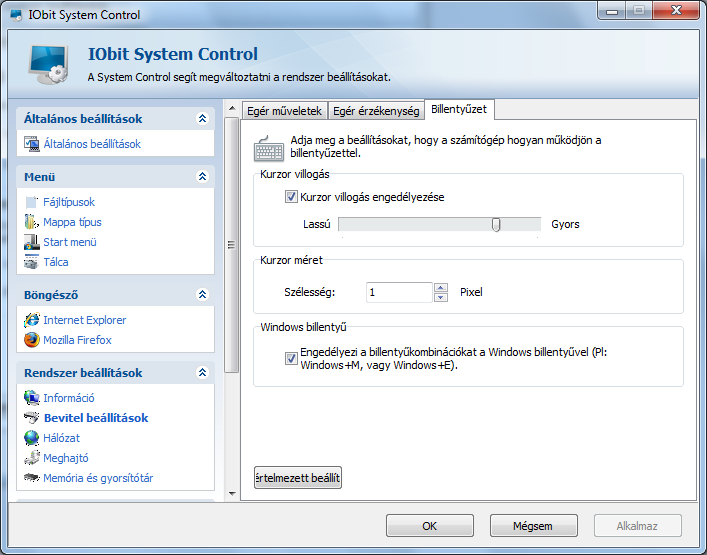Open the Fájltípusok settings link
Screen dimensions: 707x555
click(x=69, y=202)
